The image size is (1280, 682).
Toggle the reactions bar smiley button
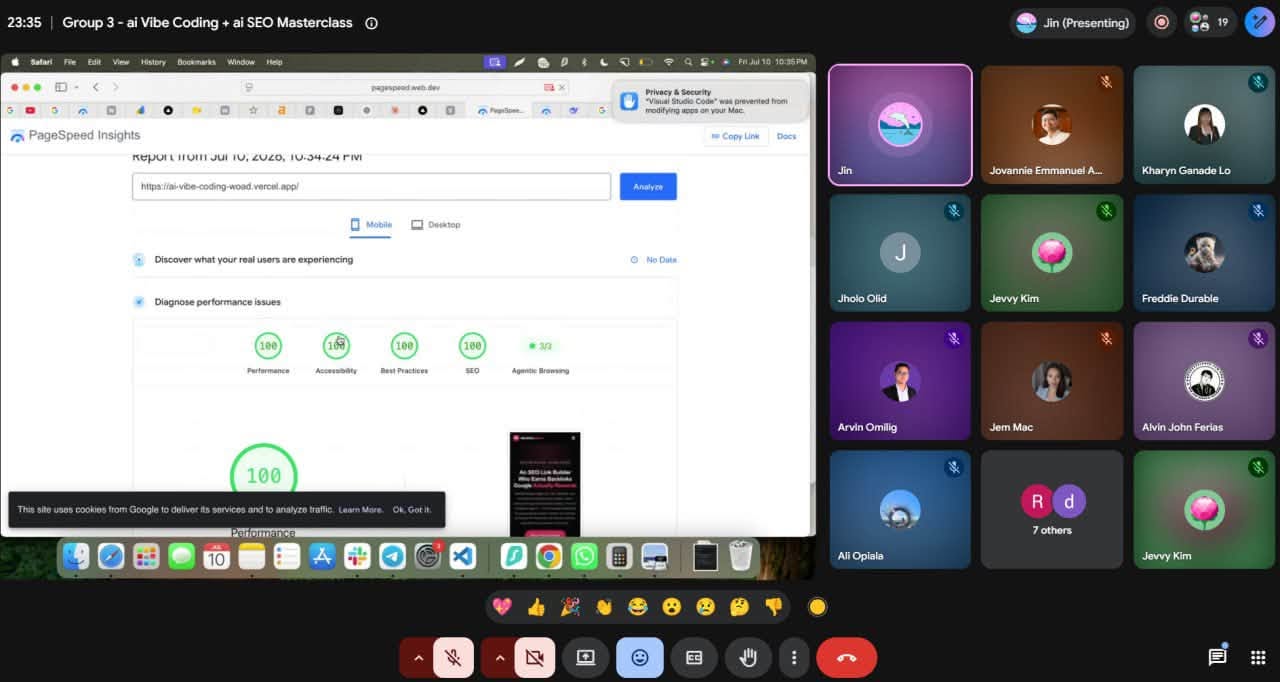click(x=640, y=658)
